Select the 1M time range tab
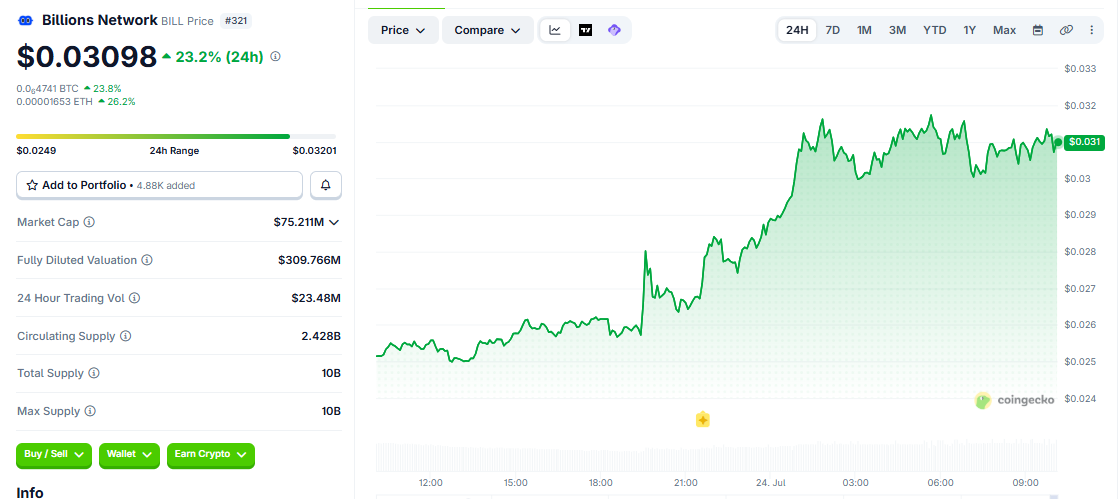Image resolution: width=1119 pixels, height=499 pixels. pos(864,30)
